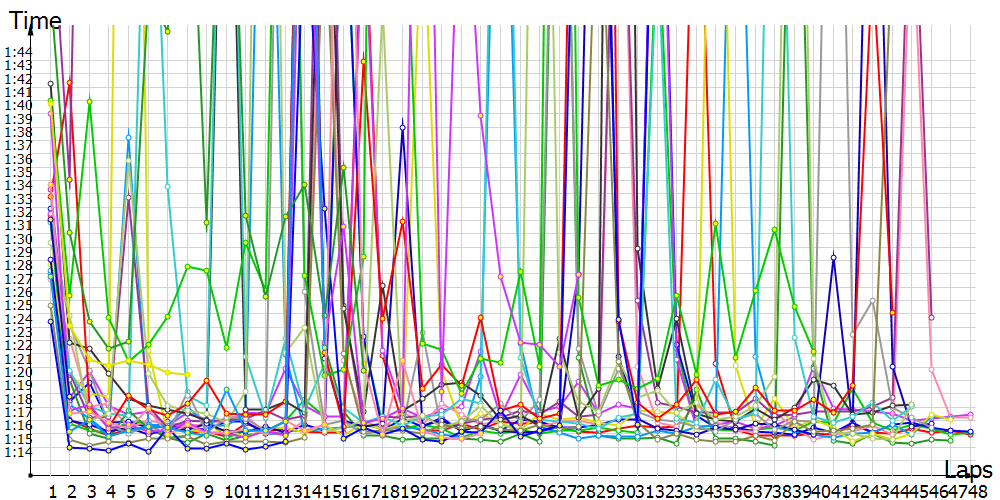
Task: Select the 1:44 label on time axis
Action: tap(17, 52)
